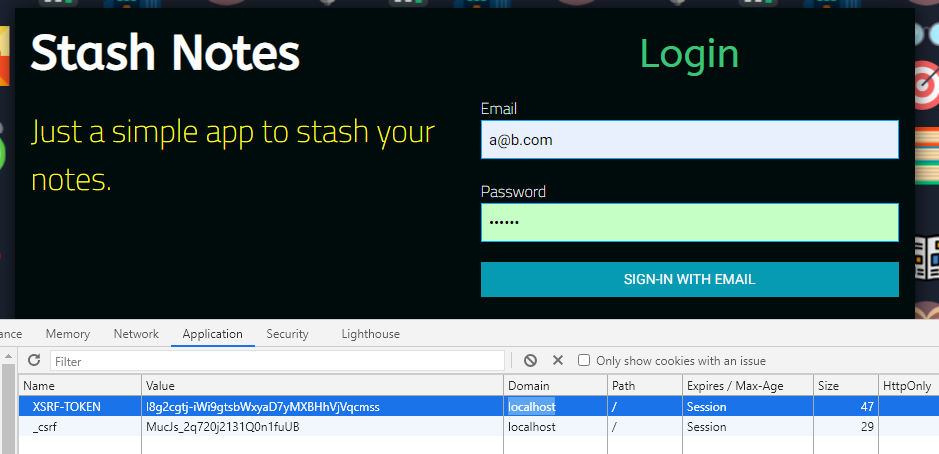Viewport: 939px width, 454px height.
Task: Switch to the Network tab
Action: click(136, 334)
